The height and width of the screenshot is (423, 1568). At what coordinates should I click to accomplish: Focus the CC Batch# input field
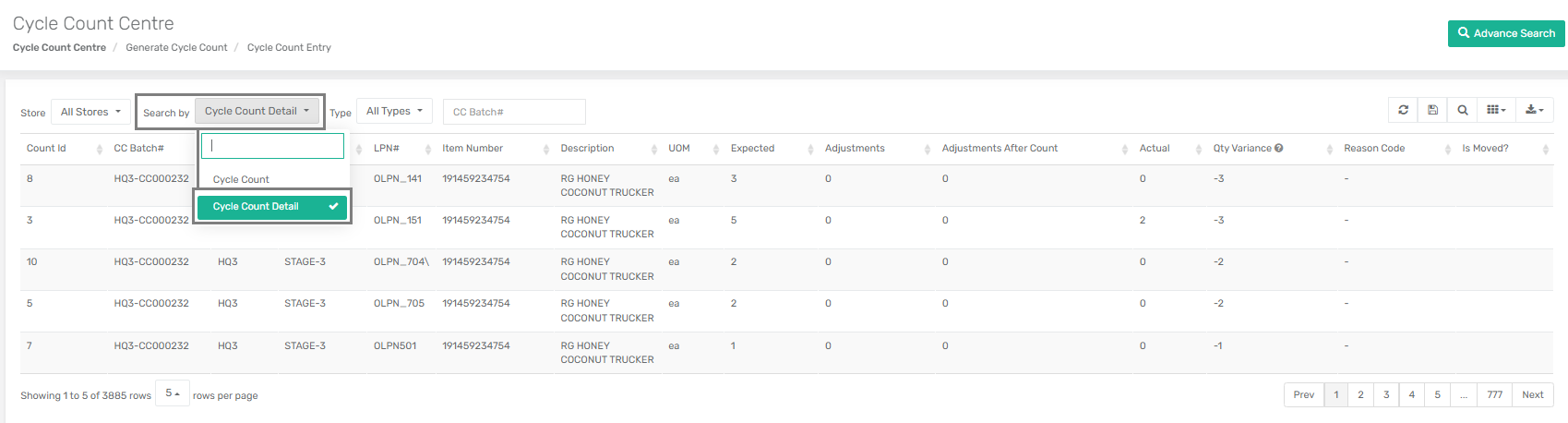(x=514, y=112)
